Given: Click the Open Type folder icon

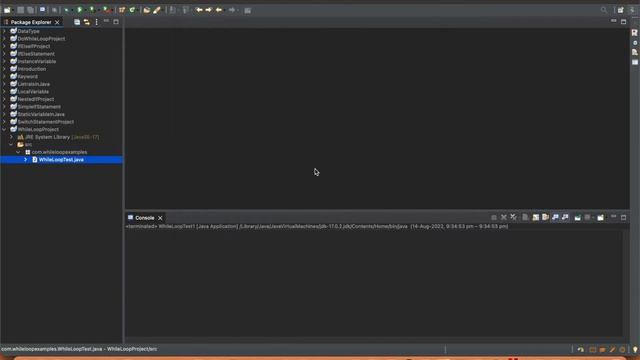Looking at the screenshot, I should tap(147, 10).
